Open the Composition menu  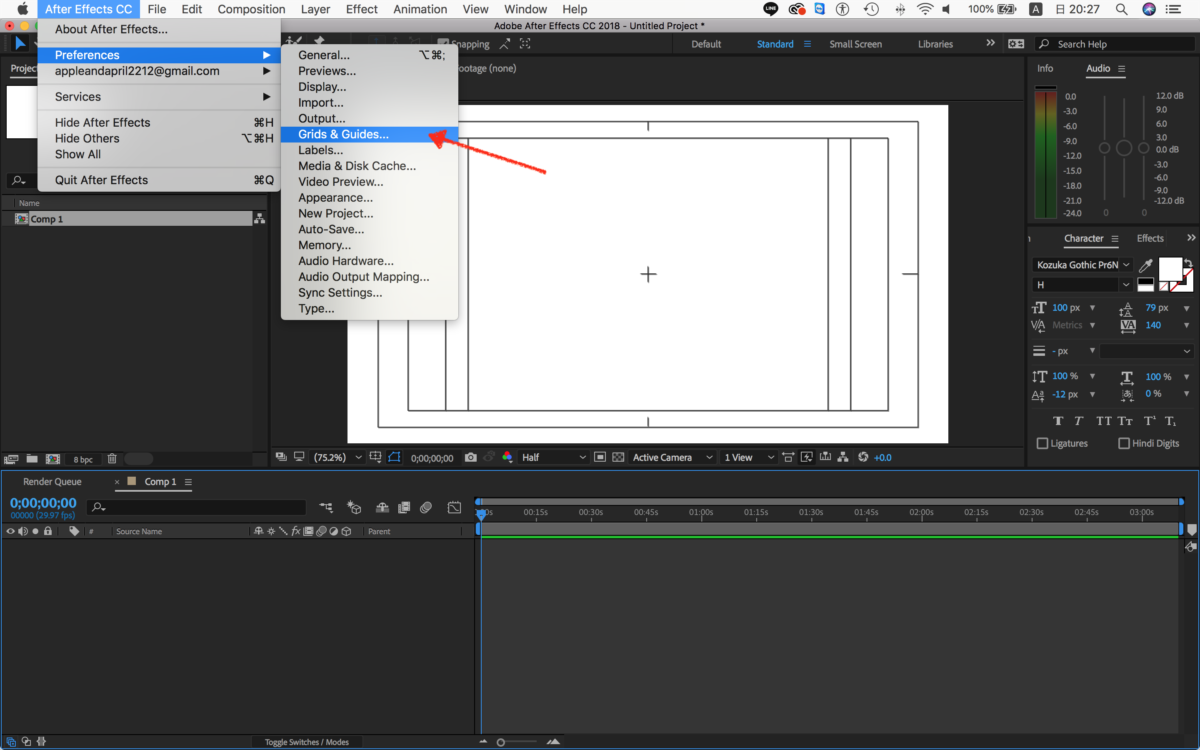(x=251, y=9)
